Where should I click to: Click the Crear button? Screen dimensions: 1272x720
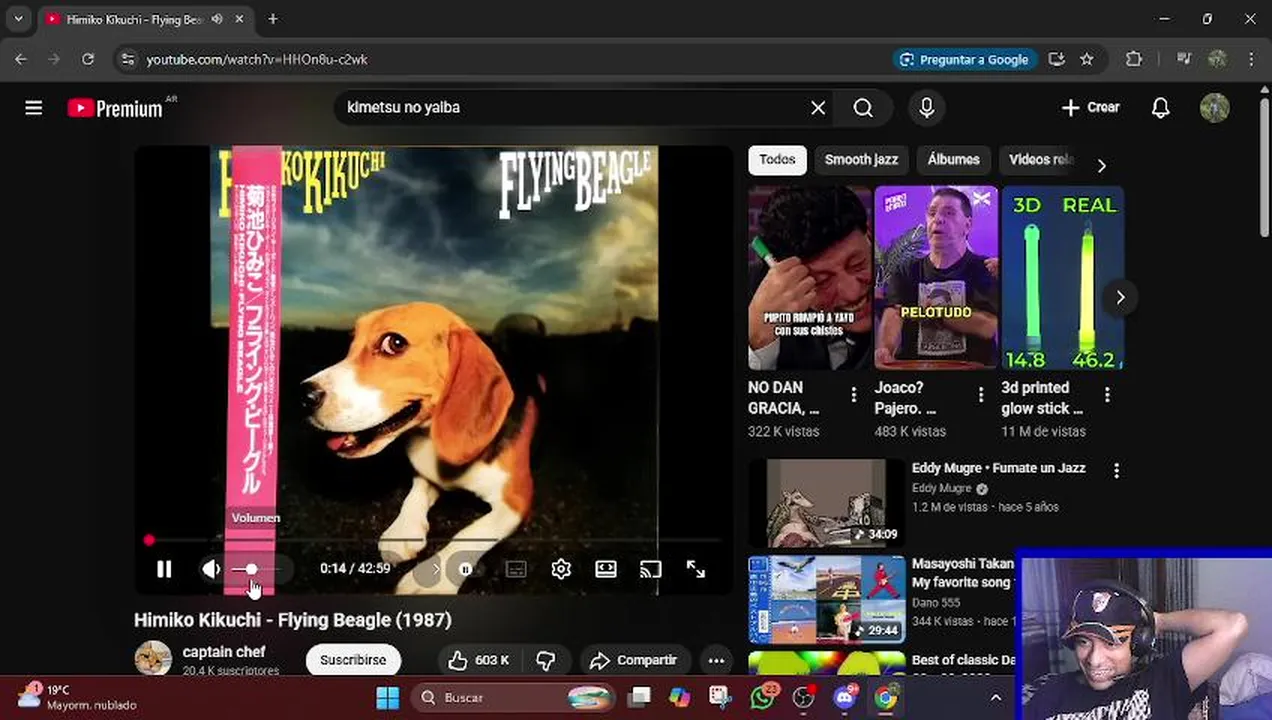pyautogui.click(x=1090, y=108)
